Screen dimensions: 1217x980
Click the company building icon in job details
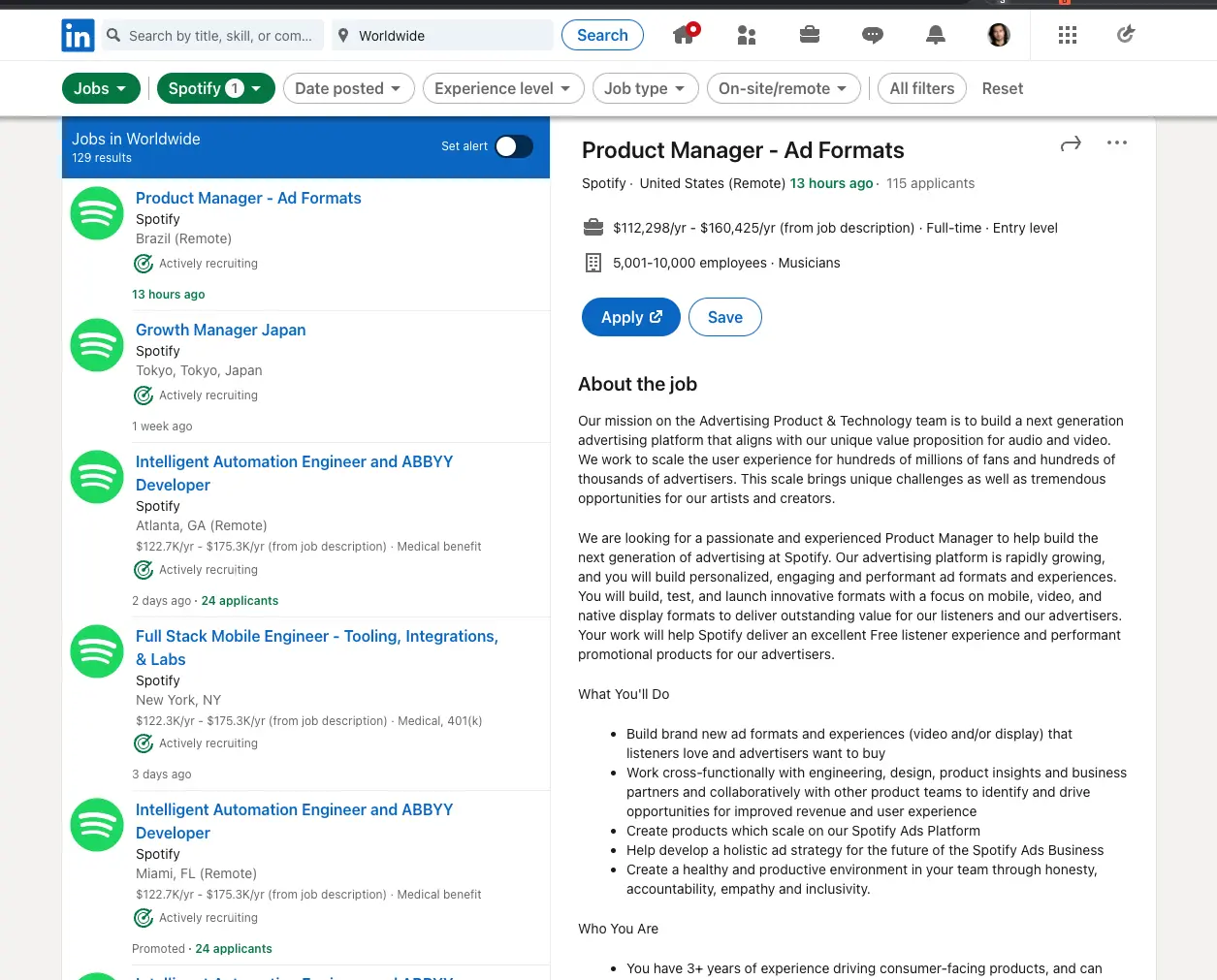(x=593, y=263)
